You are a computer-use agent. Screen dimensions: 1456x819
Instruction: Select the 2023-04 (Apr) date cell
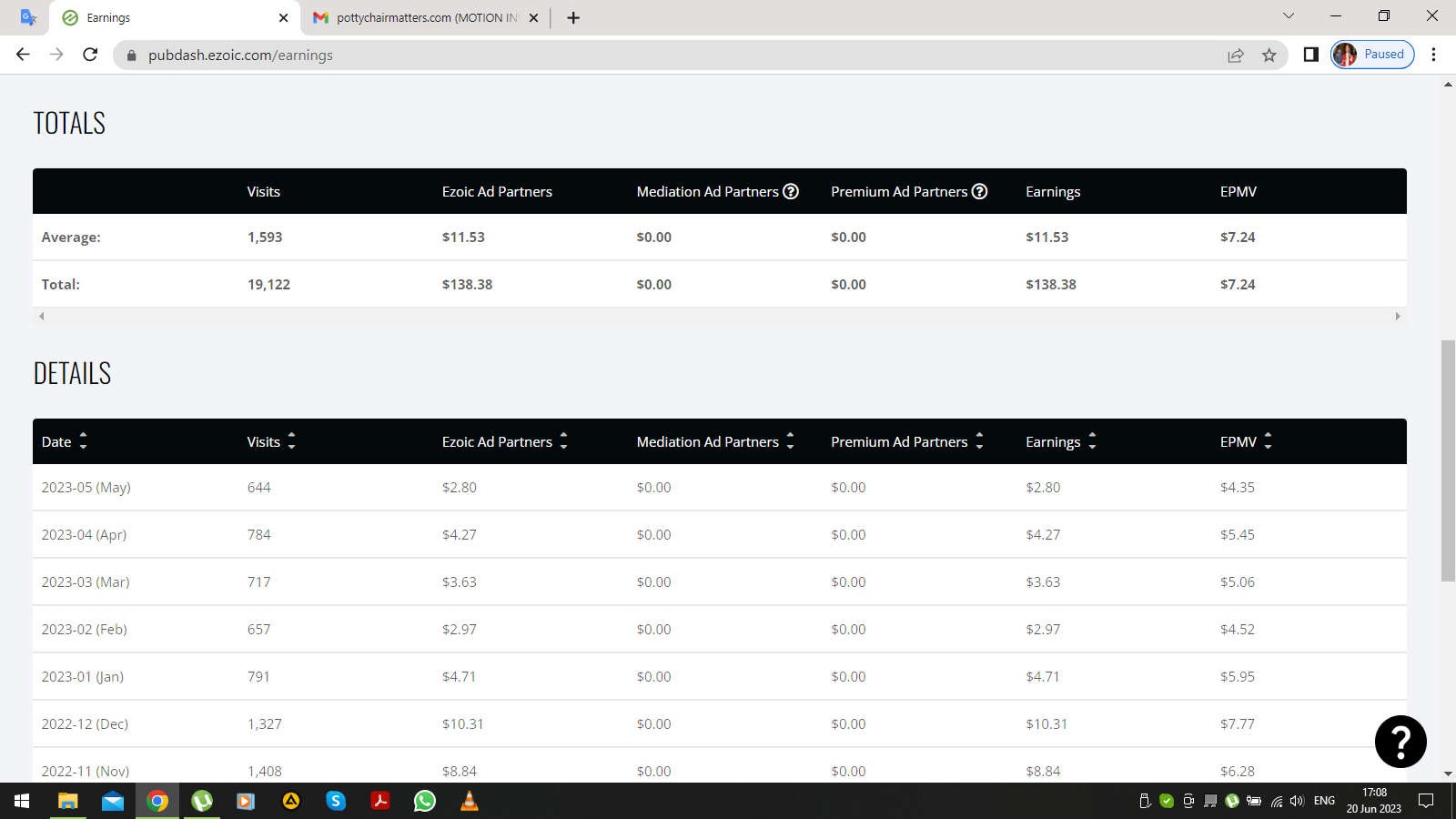84,535
